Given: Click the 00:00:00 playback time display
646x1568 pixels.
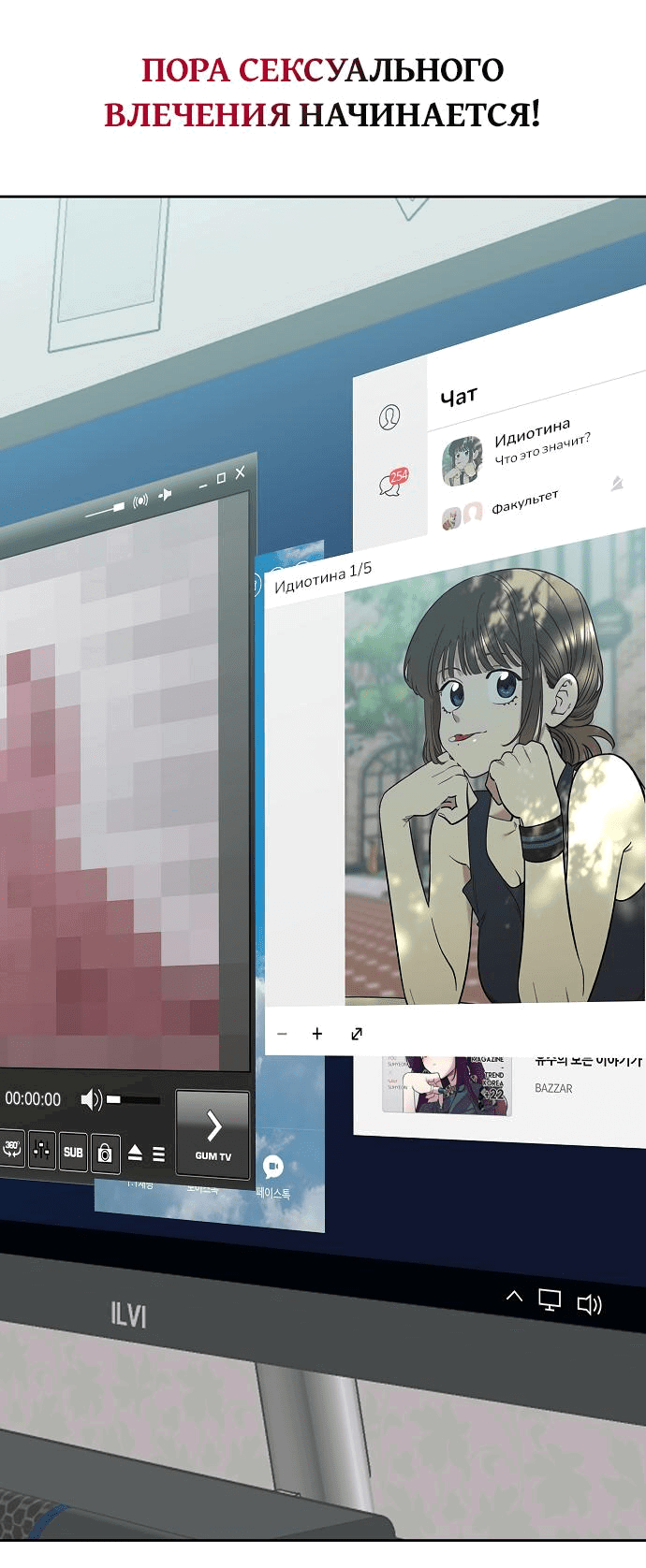Looking at the screenshot, I should [x=33, y=1098].
